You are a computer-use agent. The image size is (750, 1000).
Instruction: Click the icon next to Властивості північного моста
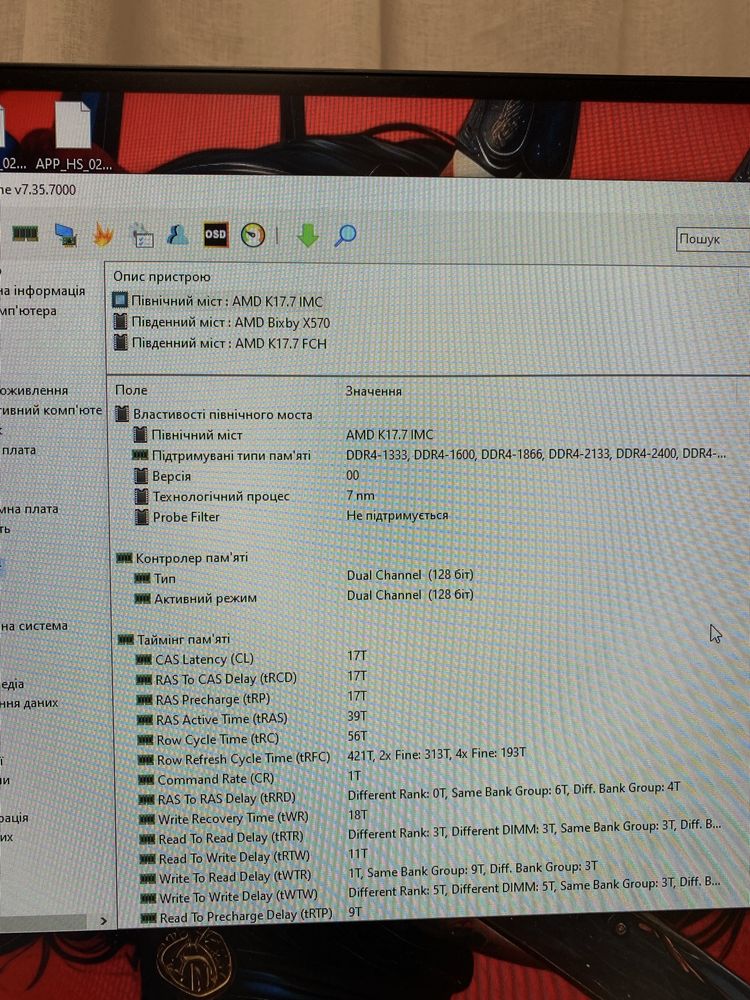click(122, 414)
